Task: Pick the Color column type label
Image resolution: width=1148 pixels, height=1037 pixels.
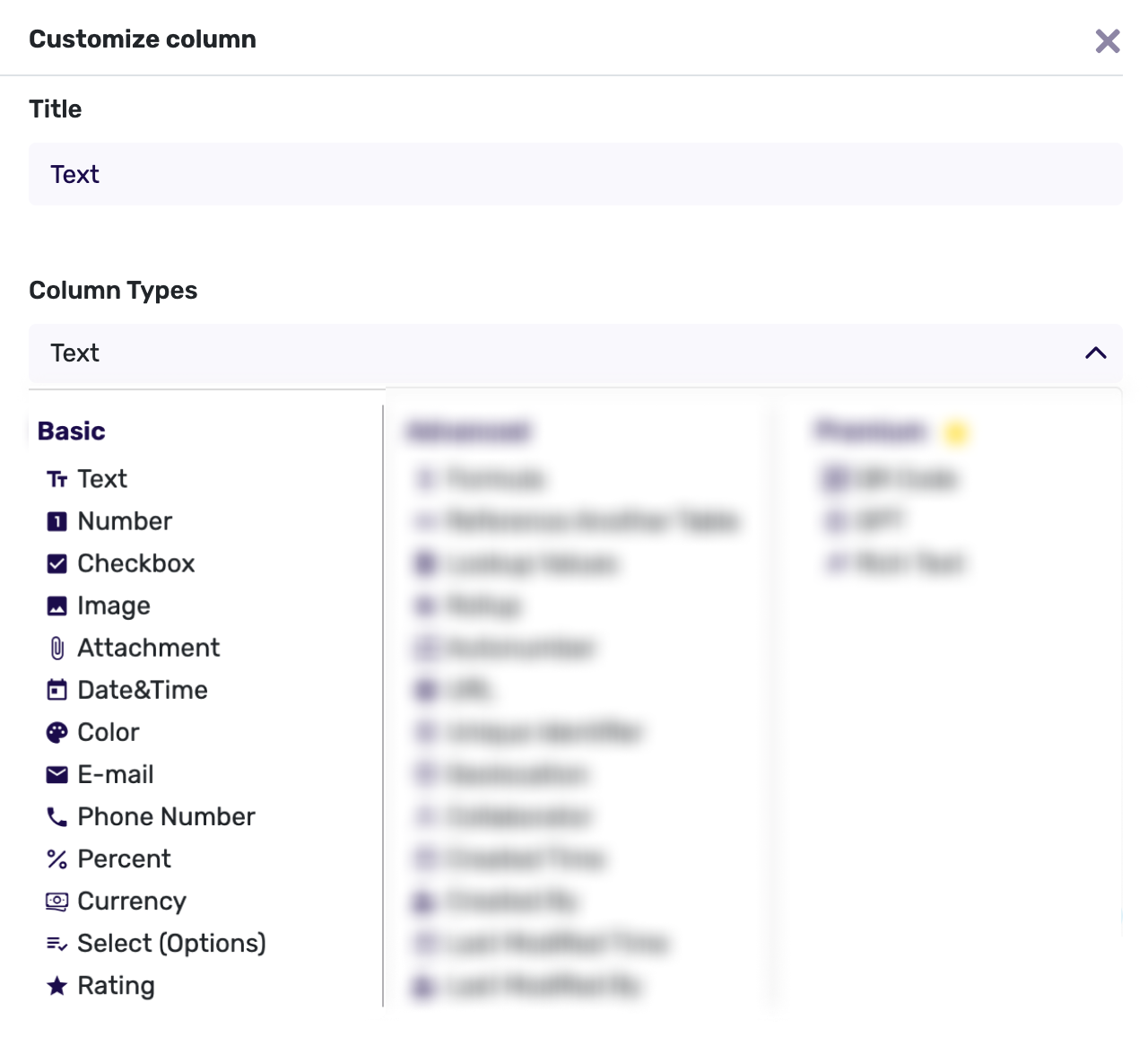Action: tap(109, 732)
